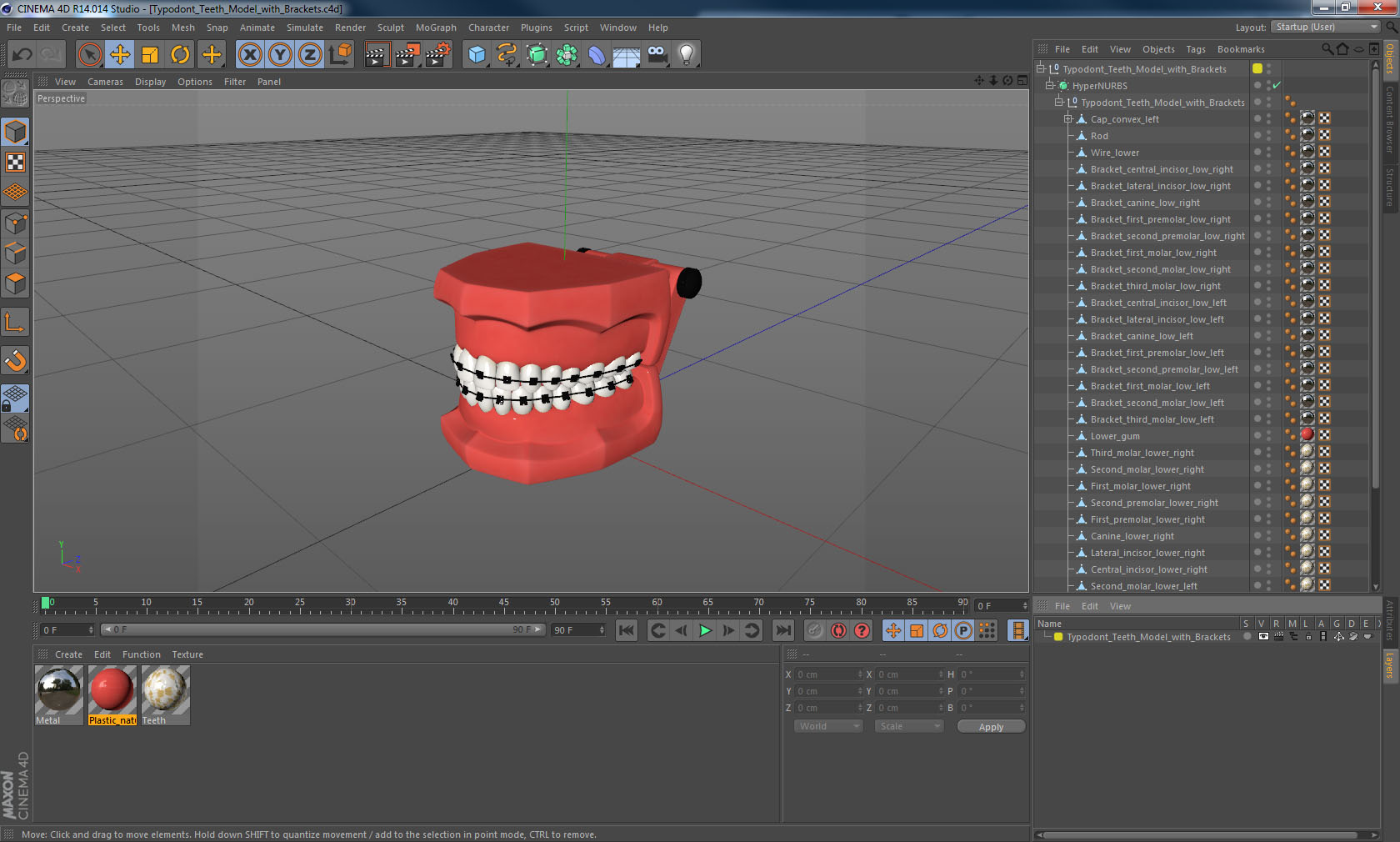Activate the Scale tool

pyautogui.click(x=150, y=55)
